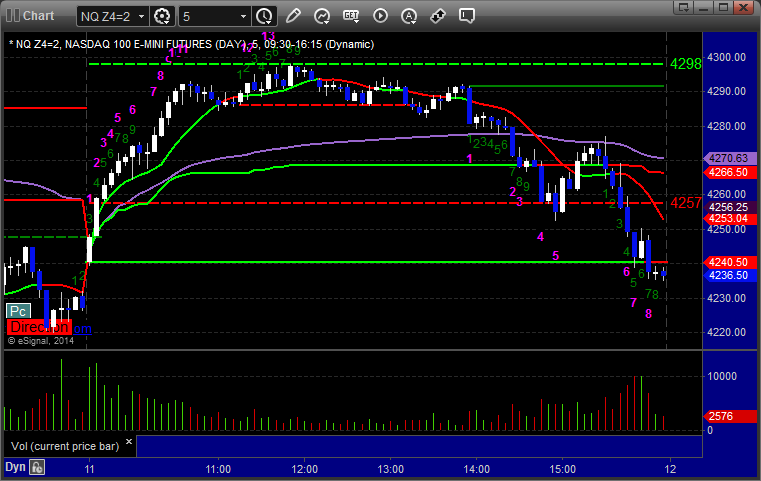Screen dimensions: 761x481
Task: Open the symbol settings gear menu
Action: [x=162, y=16]
